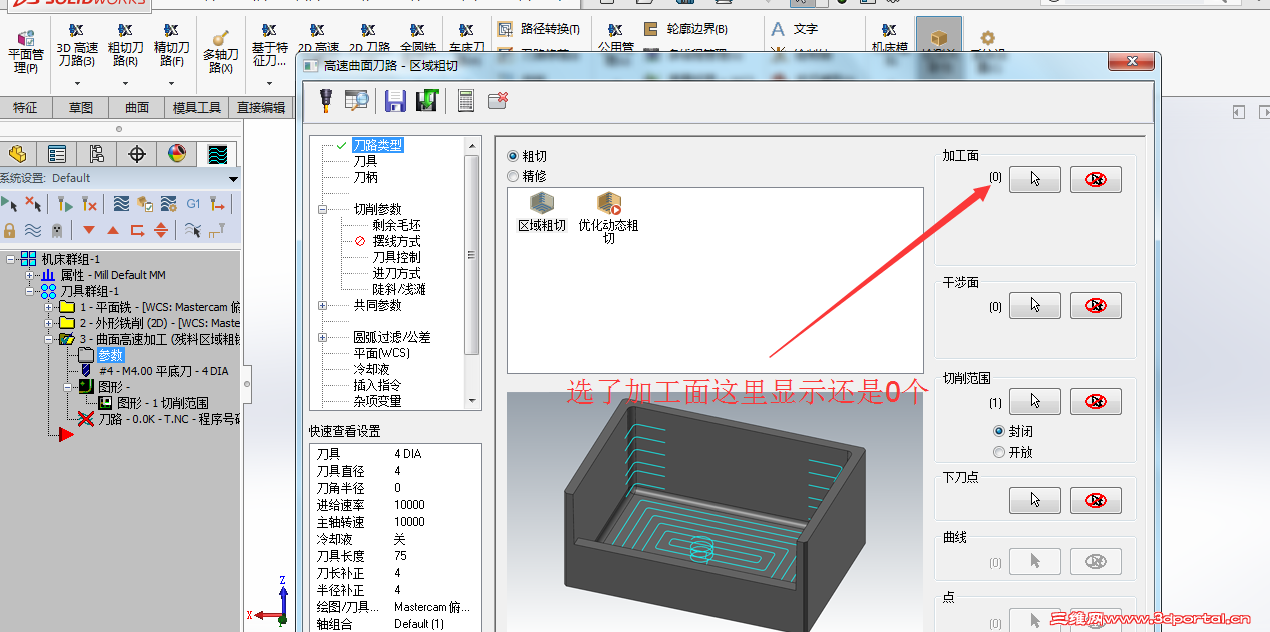Image resolution: width=1270 pixels, height=632 pixels.
Task: Open 平面管理 plane manager in ribbon
Action: click(25, 50)
